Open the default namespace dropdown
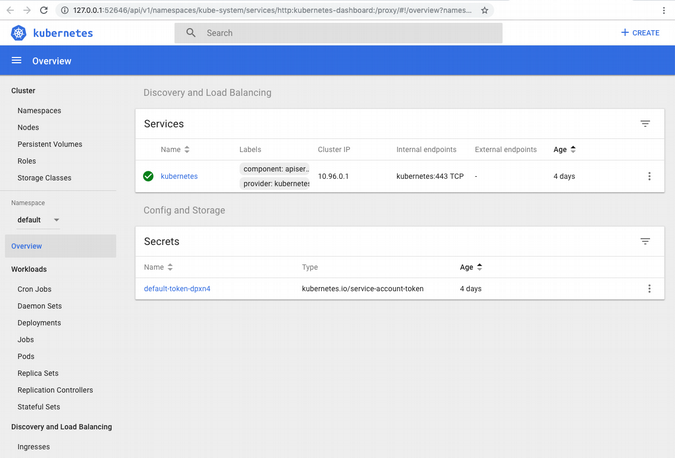675x458 pixels. click(38, 220)
